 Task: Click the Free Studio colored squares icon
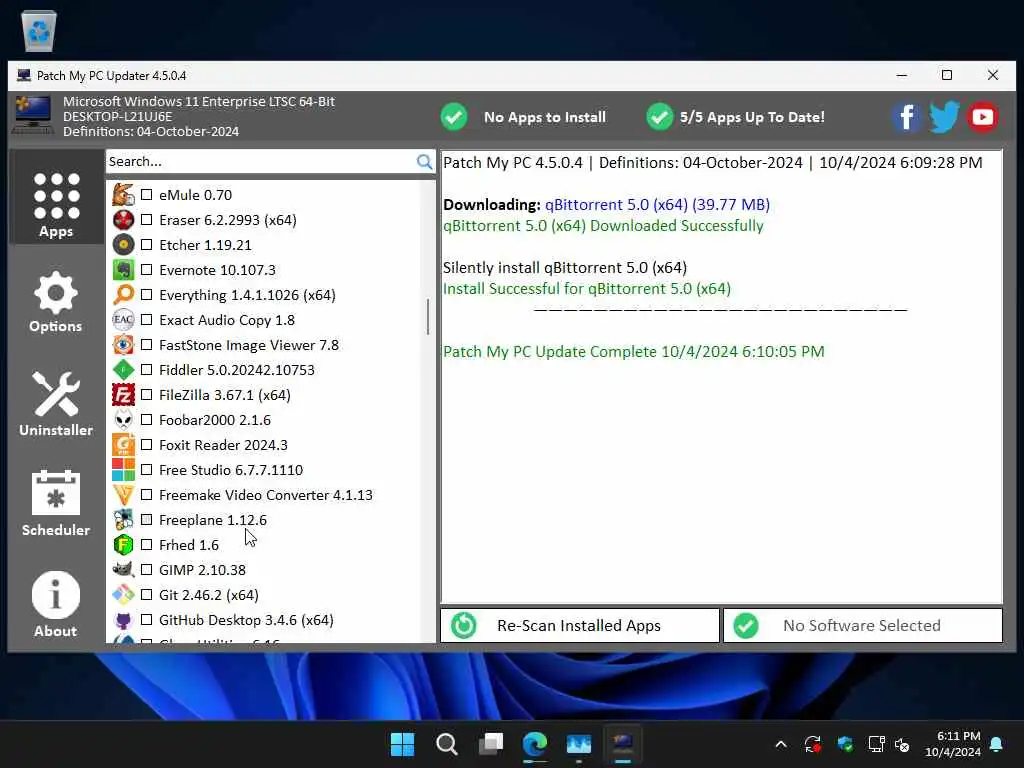(123, 470)
